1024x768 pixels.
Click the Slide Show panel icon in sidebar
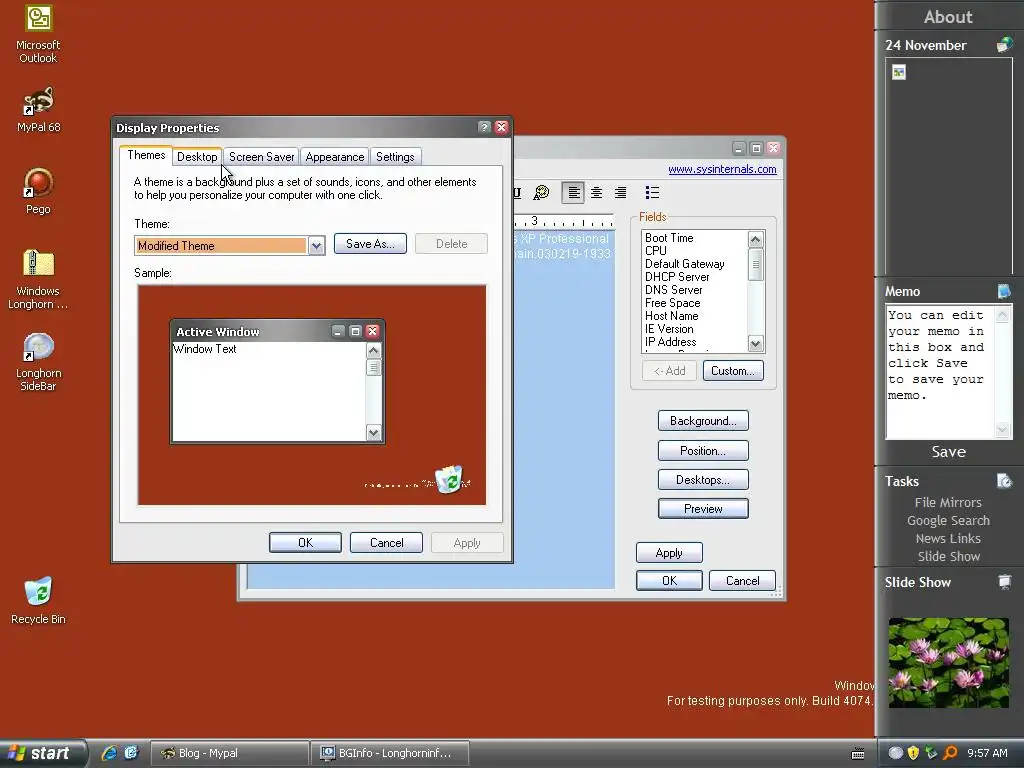(1004, 581)
